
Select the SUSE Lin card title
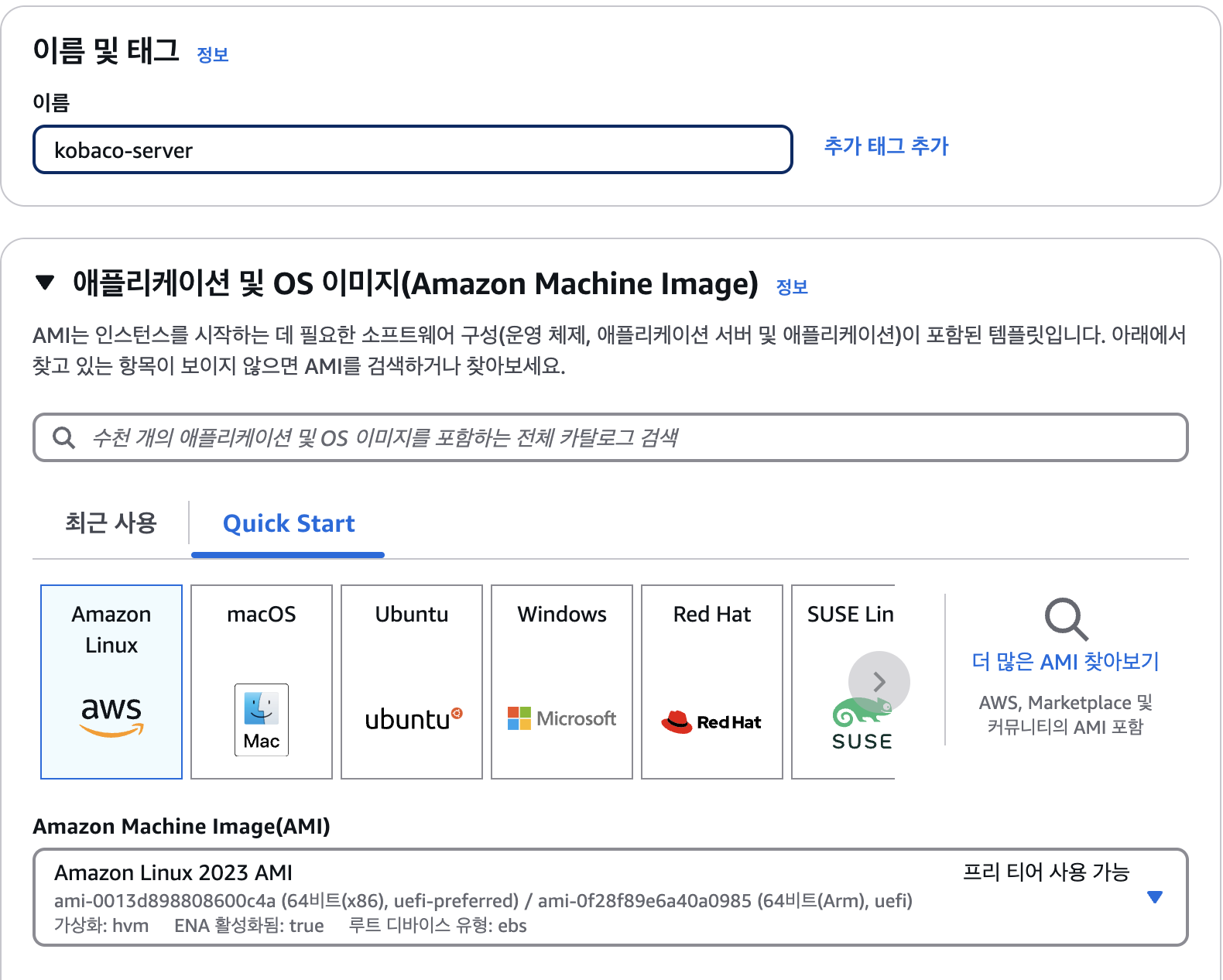(851, 615)
